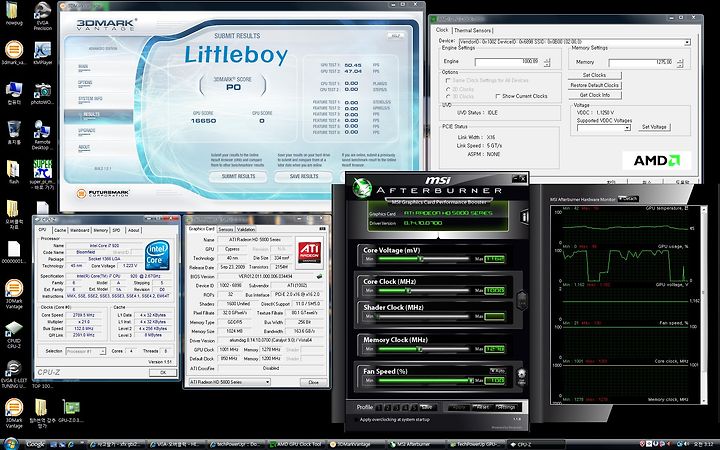Click the Intel Core logo in CPU-Z

(157, 255)
